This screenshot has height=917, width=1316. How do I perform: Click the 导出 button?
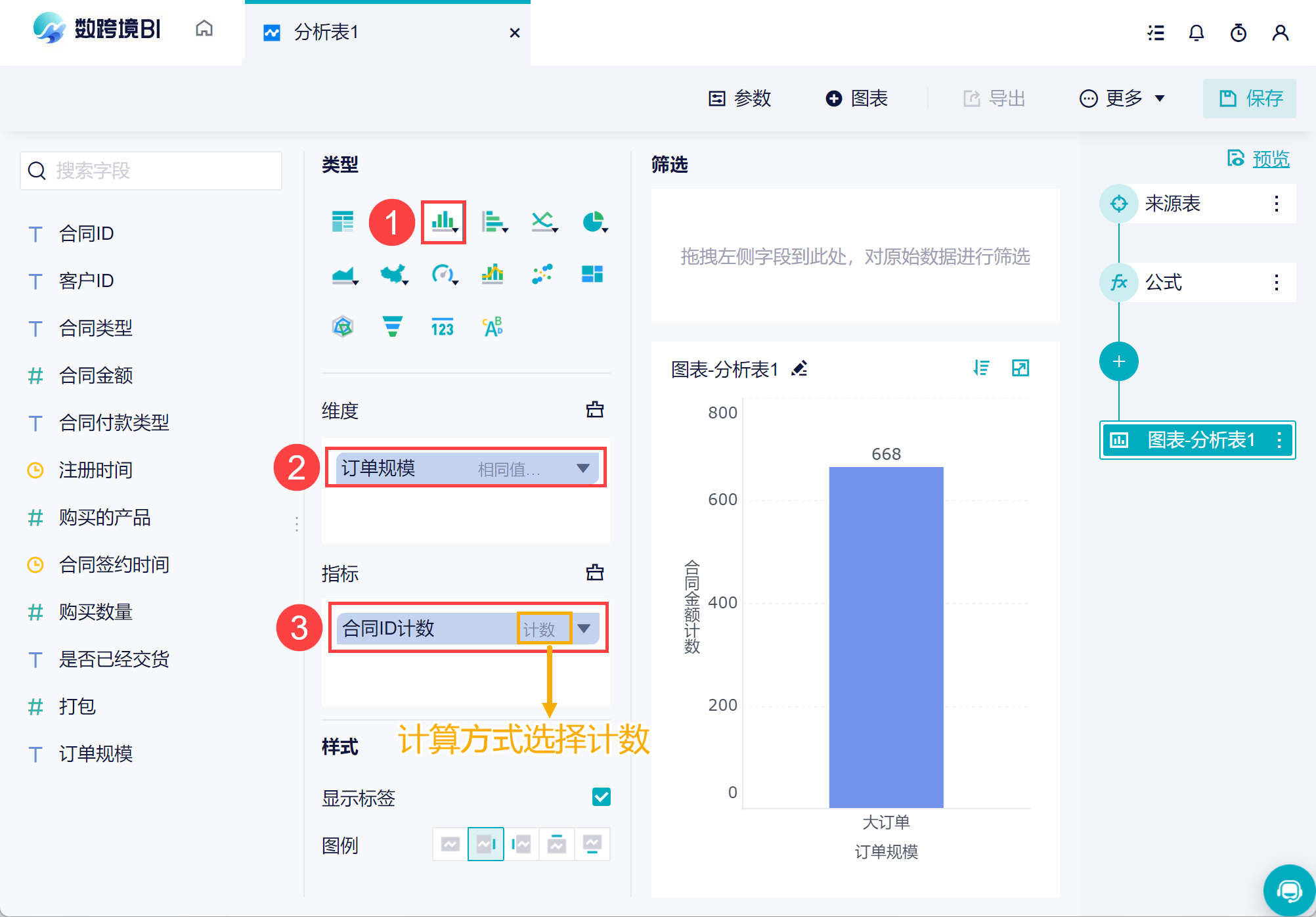click(x=994, y=99)
